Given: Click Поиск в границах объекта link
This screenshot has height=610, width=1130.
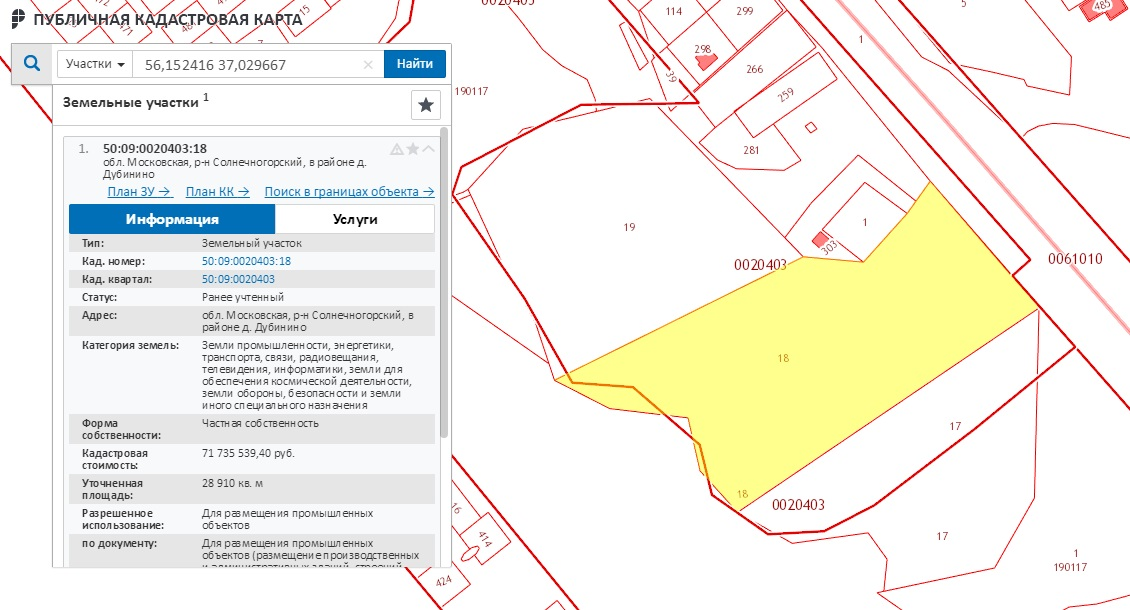Looking at the screenshot, I should coord(349,192).
